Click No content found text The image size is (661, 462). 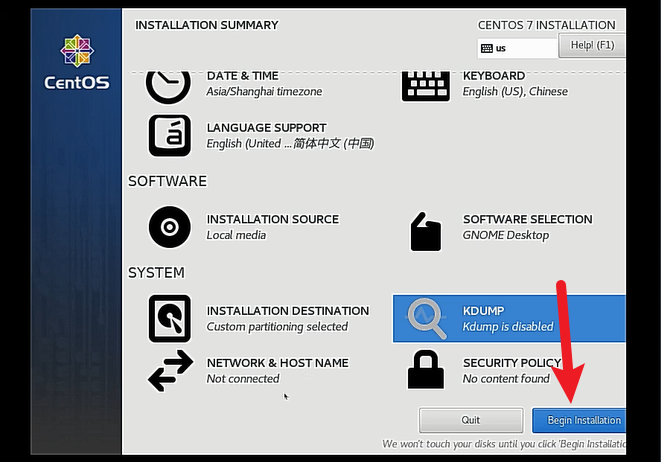[506, 379]
